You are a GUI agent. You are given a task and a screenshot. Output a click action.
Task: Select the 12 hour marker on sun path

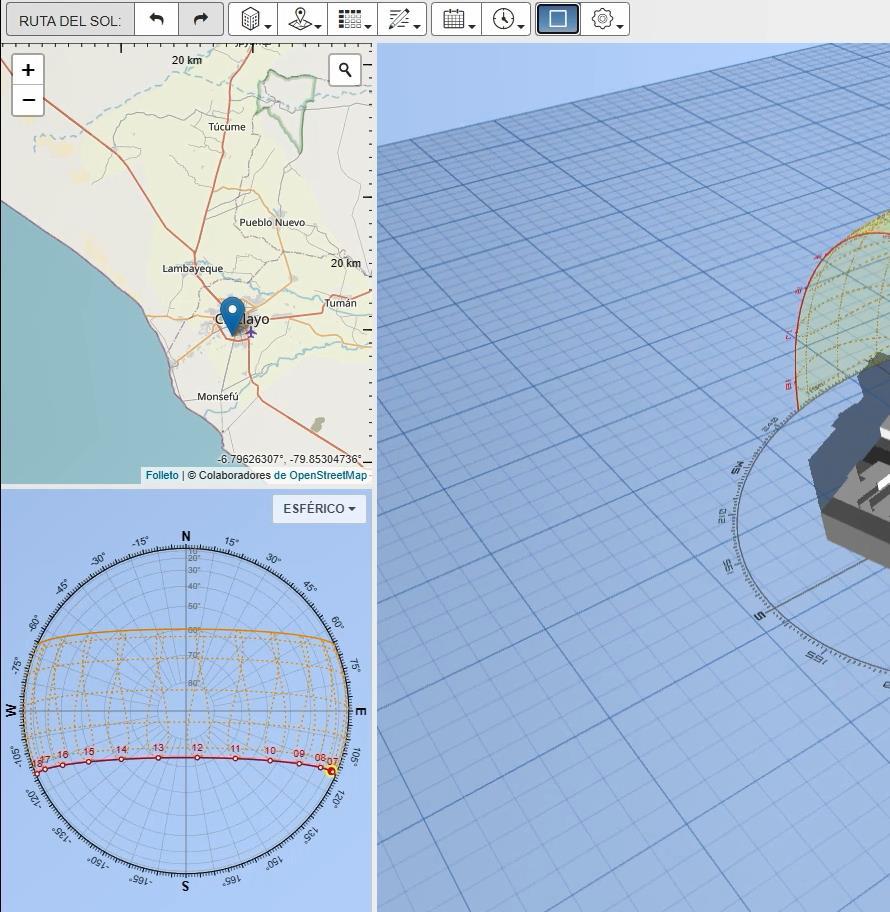[x=197, y=757]
